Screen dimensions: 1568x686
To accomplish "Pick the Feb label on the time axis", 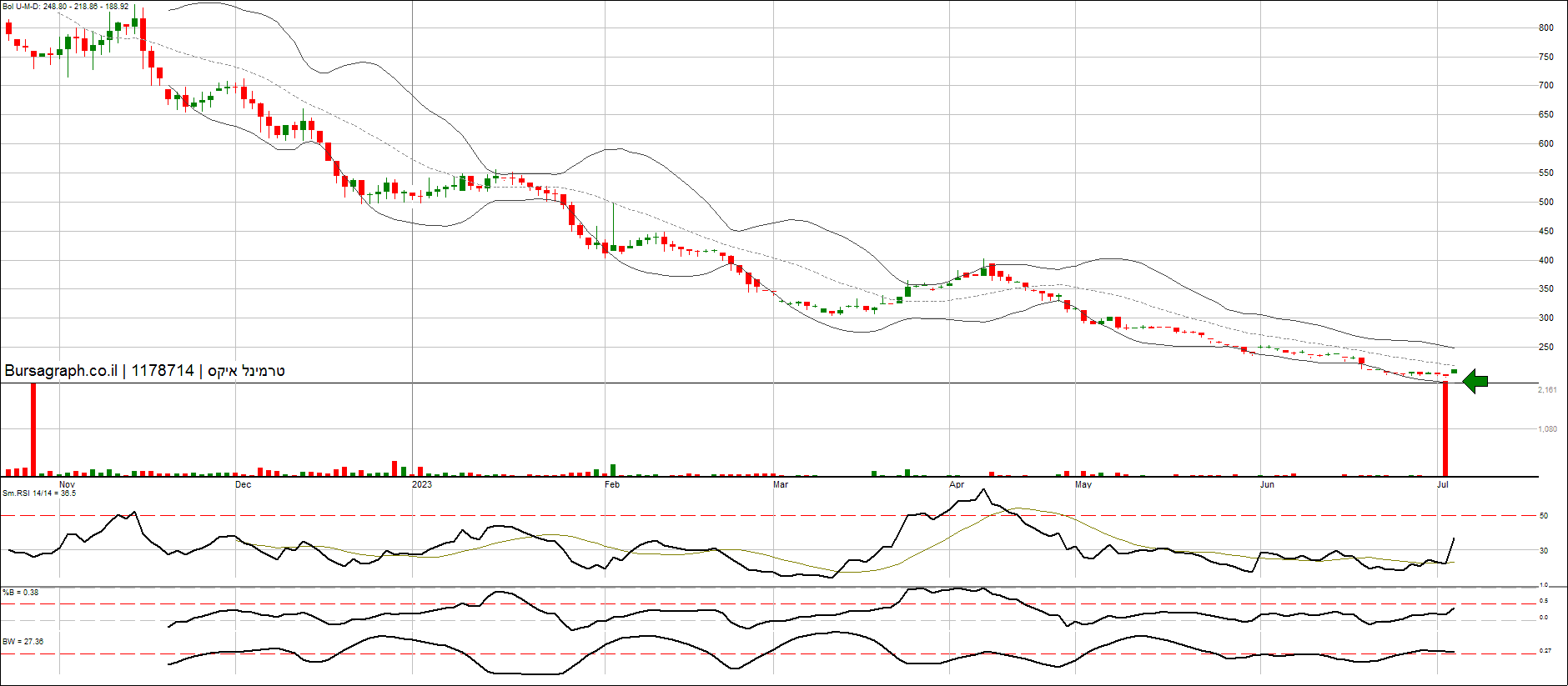I will 612,484.
